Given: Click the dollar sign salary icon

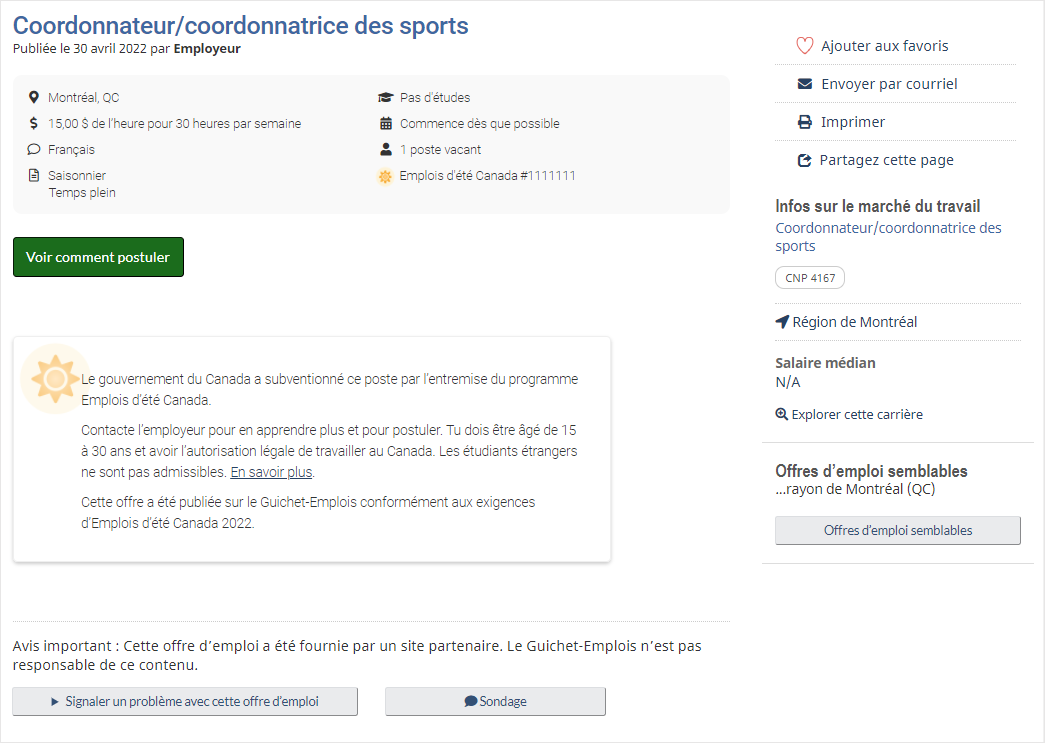Looking at the screenshot, I should [x=34, y=124].
